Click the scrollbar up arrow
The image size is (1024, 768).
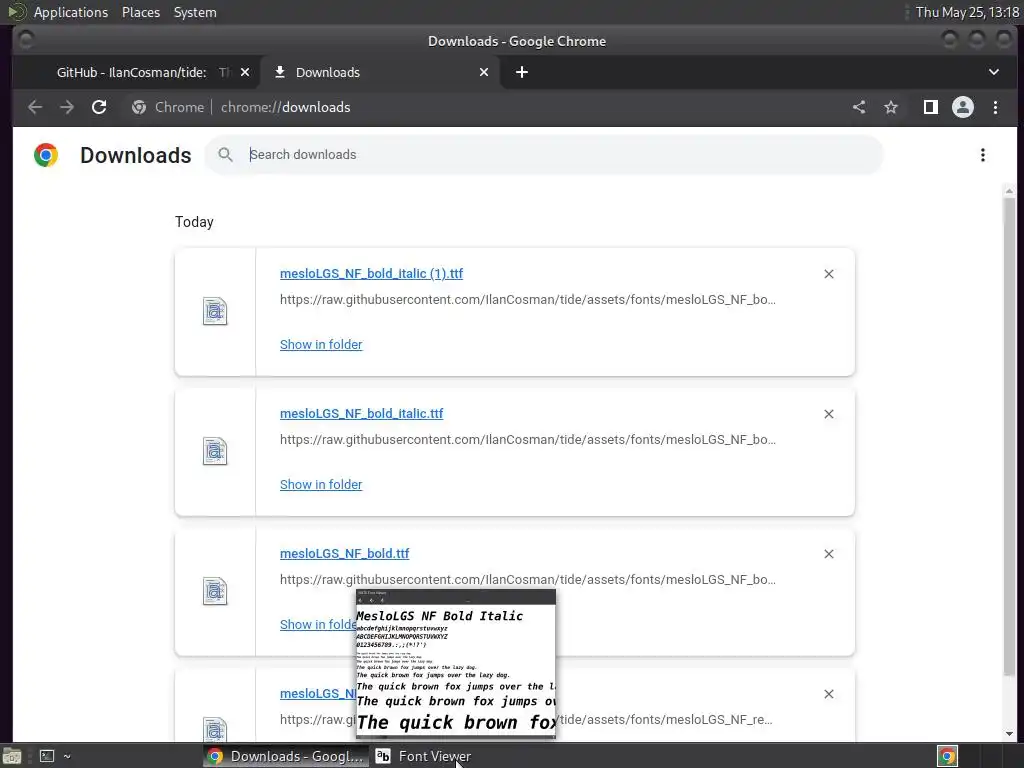pos(1010,191)
